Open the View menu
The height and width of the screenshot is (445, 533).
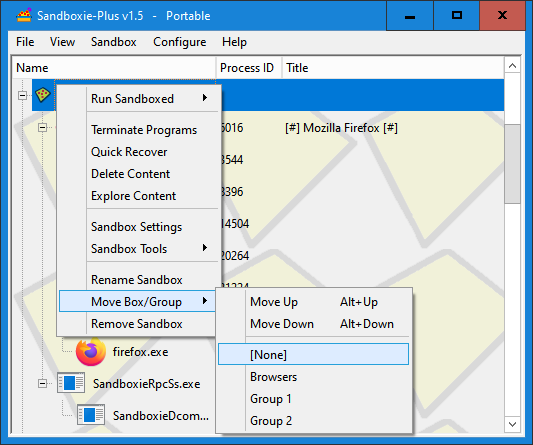(x=63, y=42)
